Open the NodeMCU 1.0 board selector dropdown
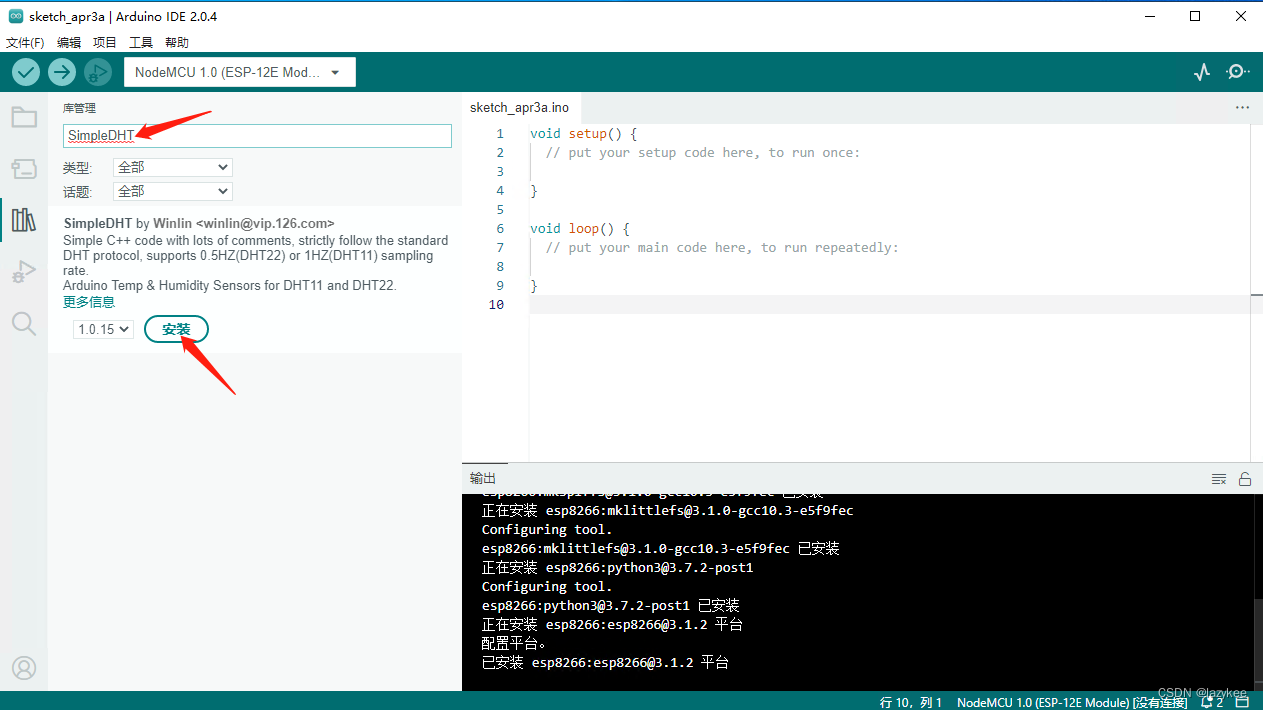This screenshot has width=1263, height=710. (239, 71)
